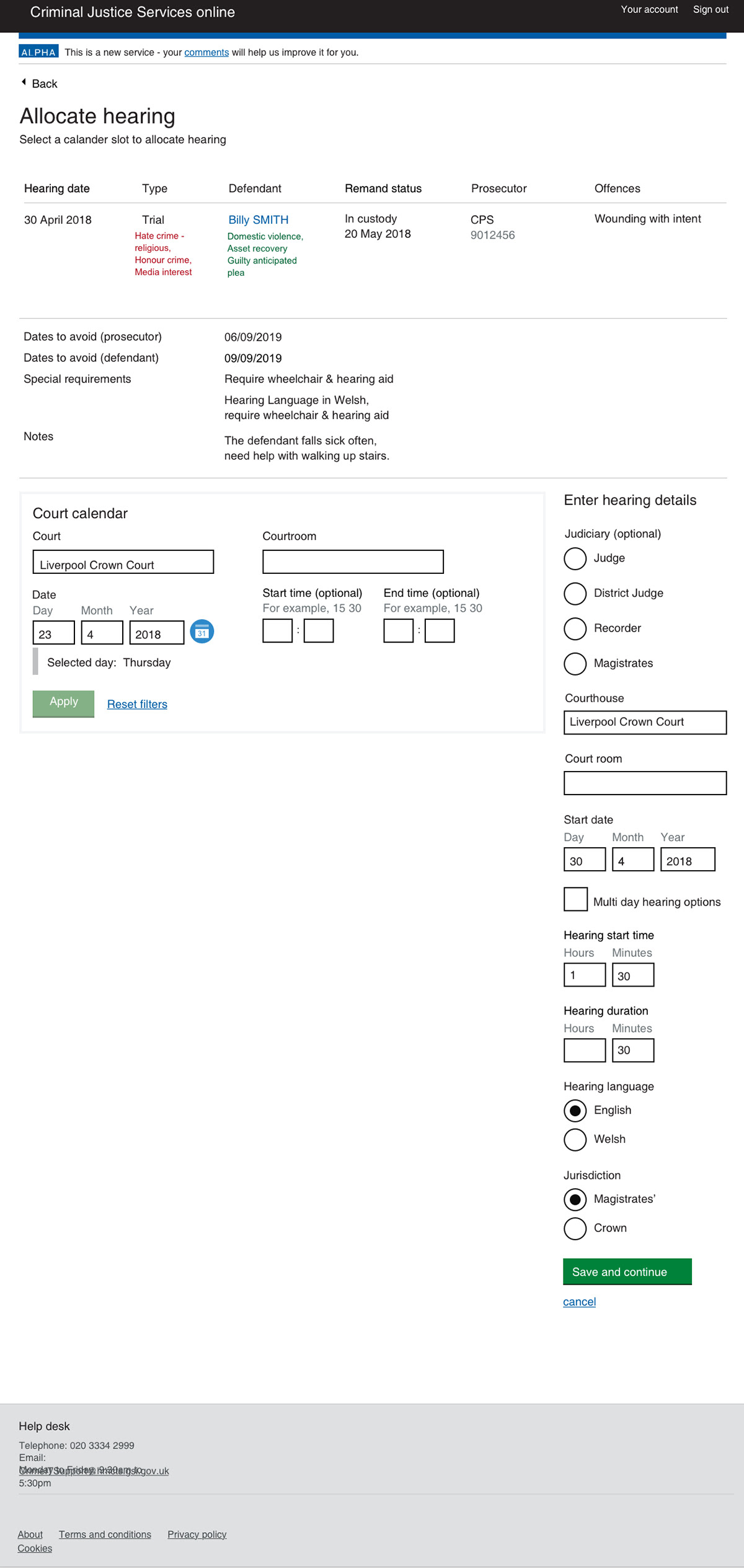Click the cancel link
The height and width of the screenshot is (1568, 744).
pos(579,1302)
